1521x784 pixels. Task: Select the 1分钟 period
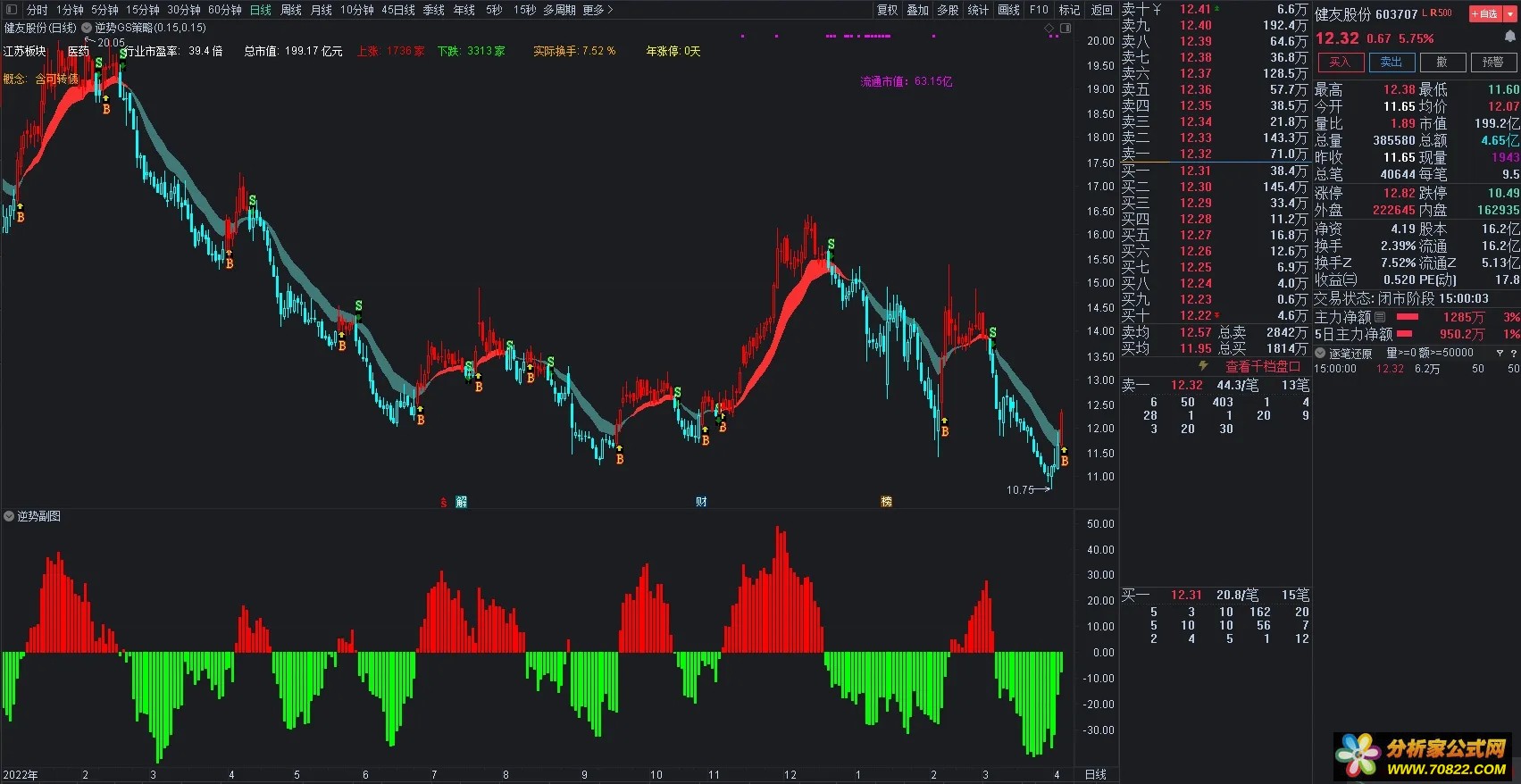point(70,10)
